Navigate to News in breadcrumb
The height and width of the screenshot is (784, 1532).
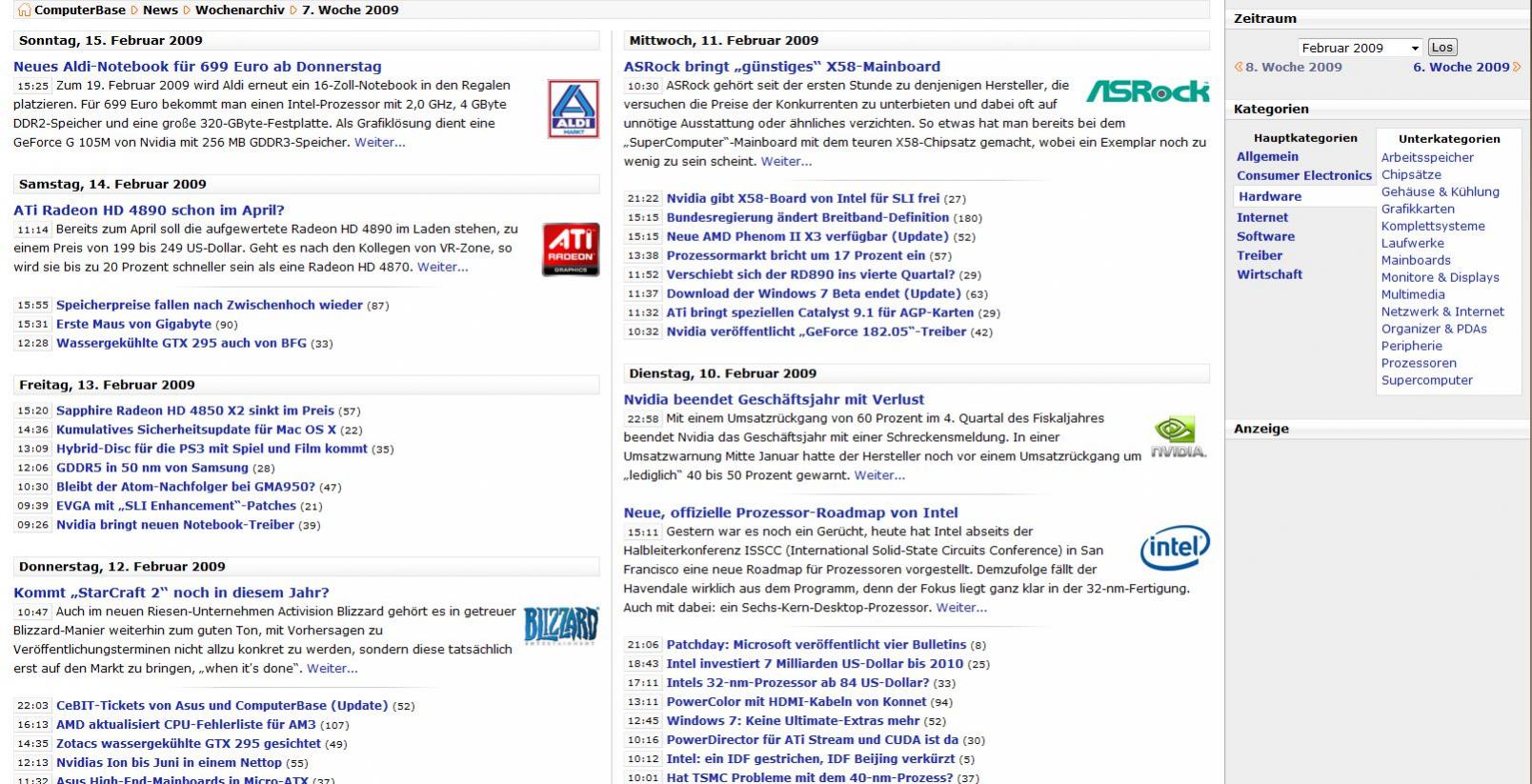pos(160,10)
